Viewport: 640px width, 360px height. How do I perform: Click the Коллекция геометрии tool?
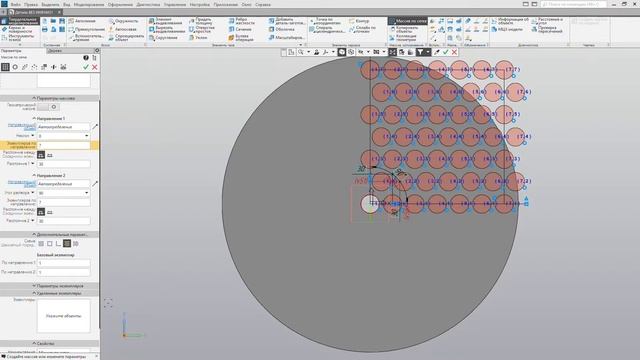(402, 38)
